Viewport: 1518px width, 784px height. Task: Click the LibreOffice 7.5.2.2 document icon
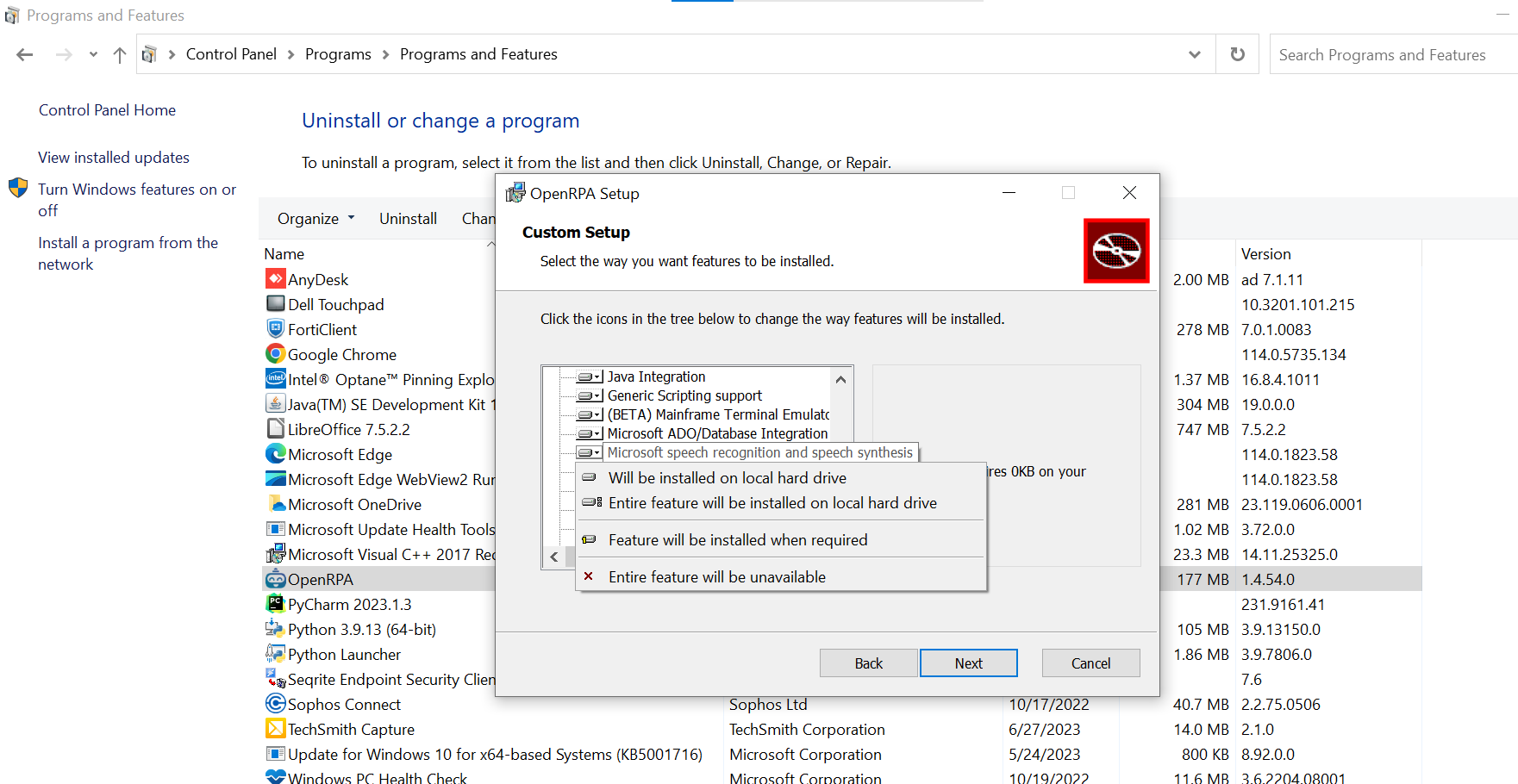(275, 428)
